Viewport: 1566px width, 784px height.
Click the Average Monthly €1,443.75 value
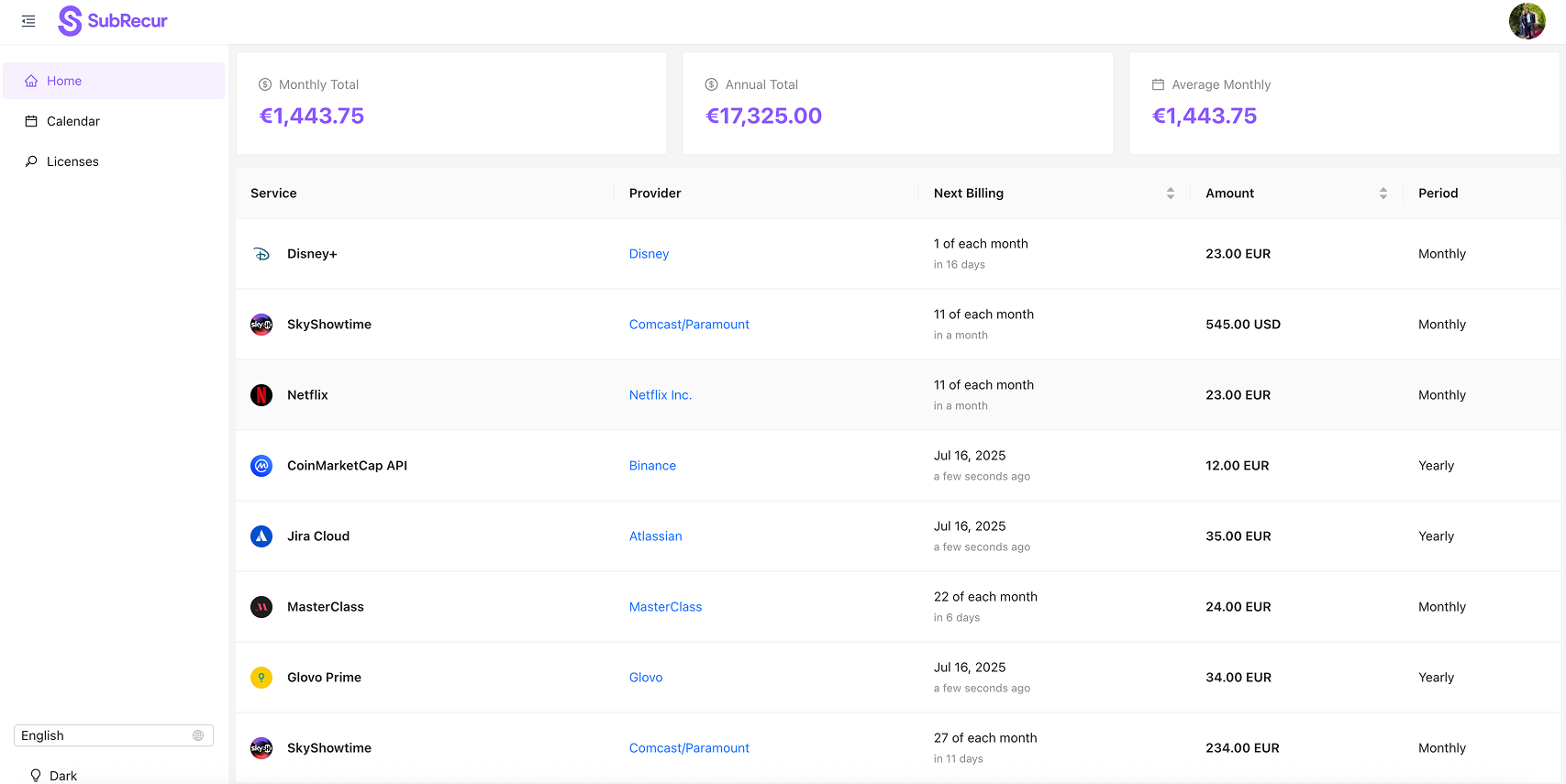point(1205,116)
